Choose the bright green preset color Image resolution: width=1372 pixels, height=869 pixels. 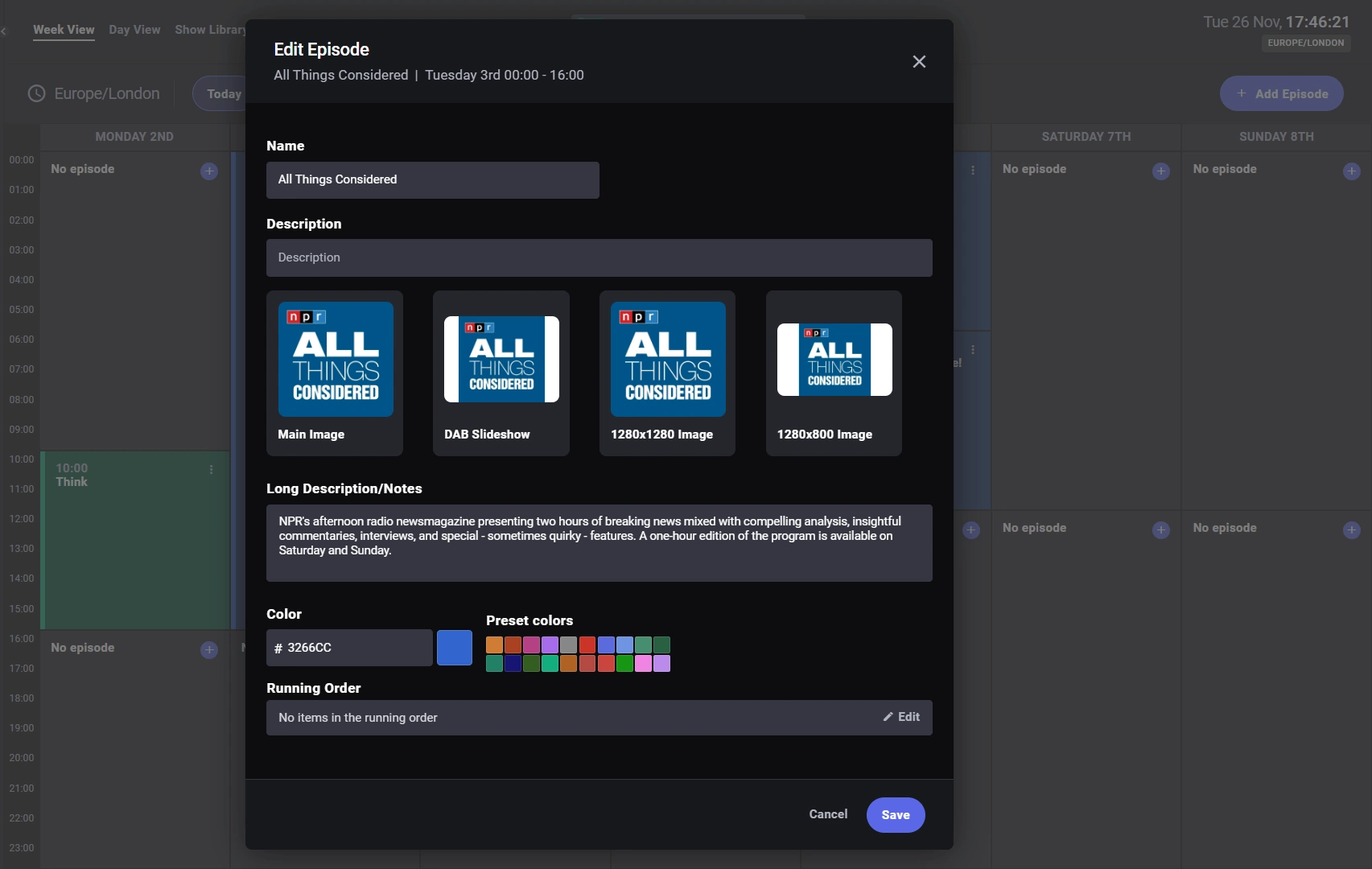[624, 663]
